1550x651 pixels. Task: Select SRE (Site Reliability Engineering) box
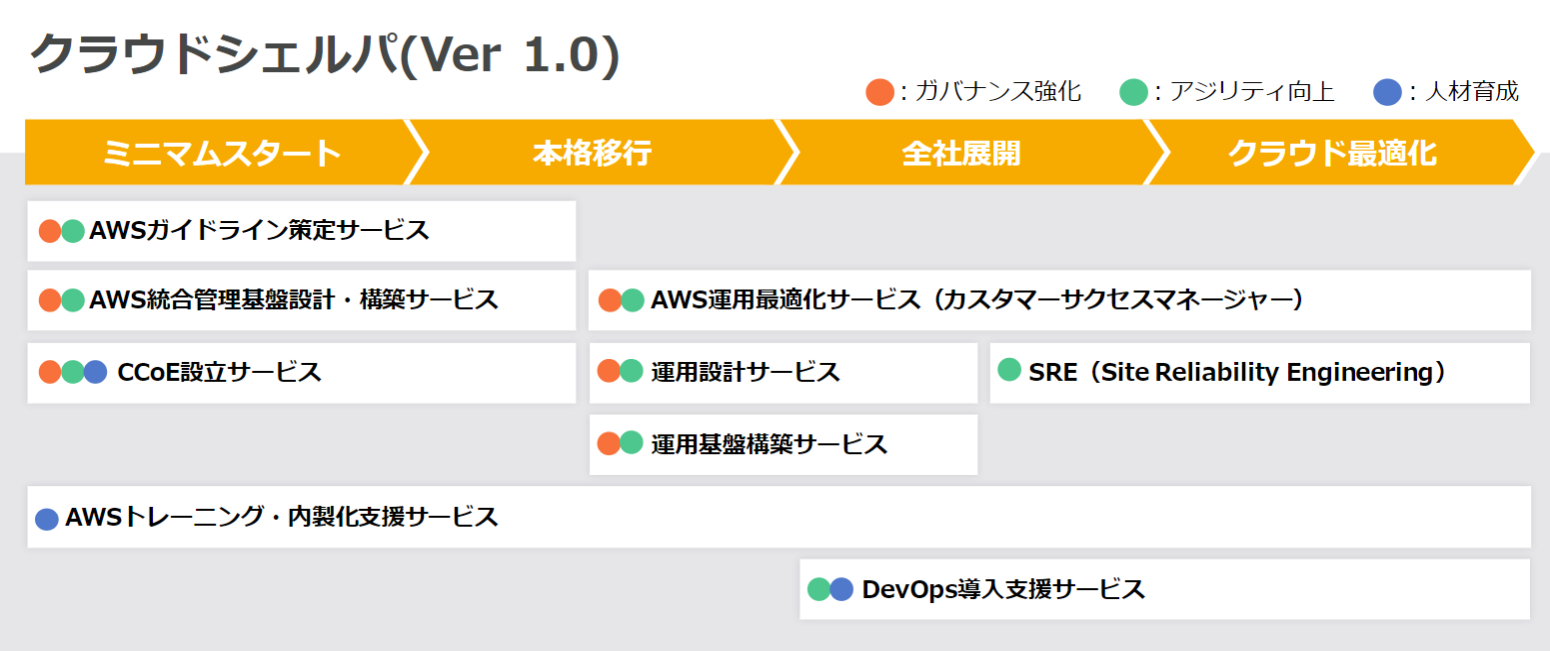[1259, 373]
